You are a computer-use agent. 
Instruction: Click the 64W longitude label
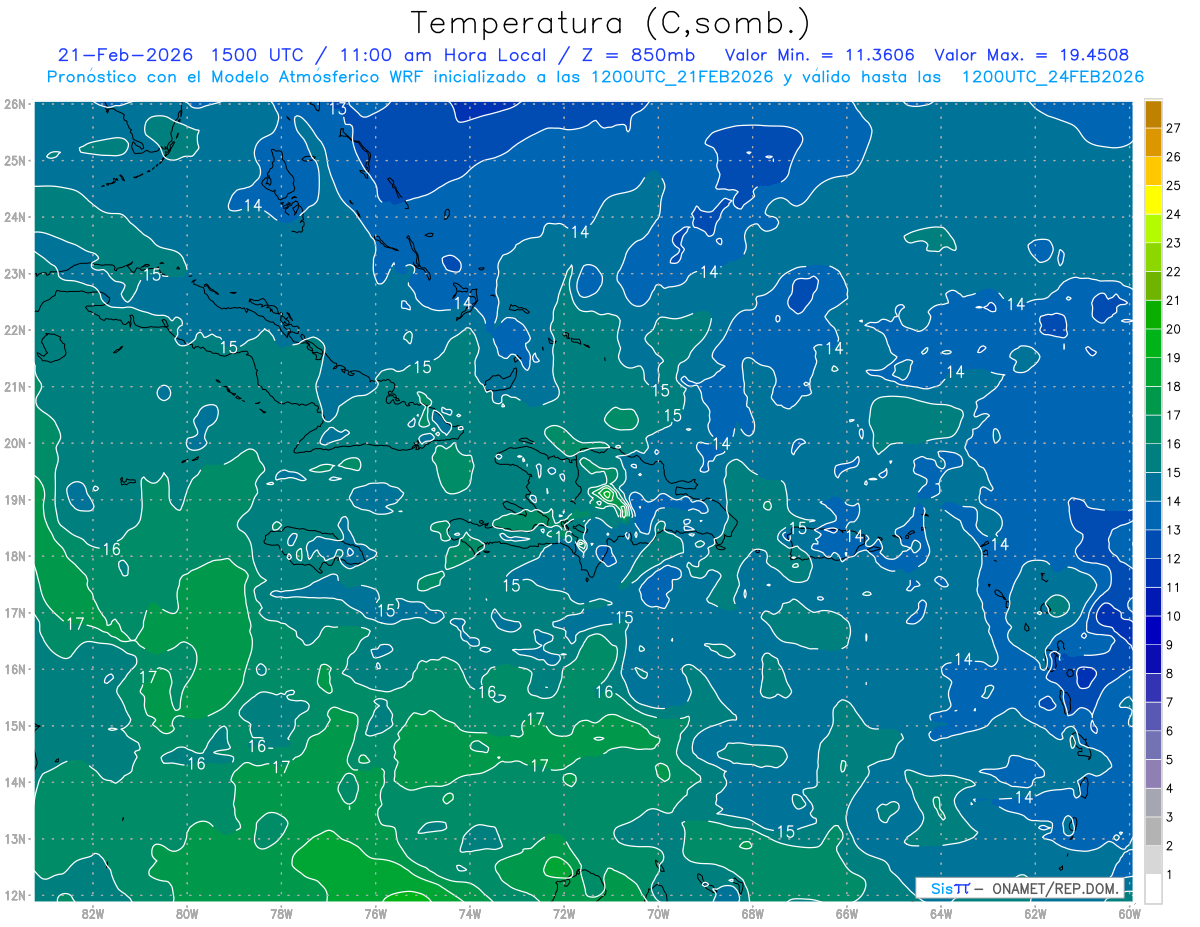940,914
